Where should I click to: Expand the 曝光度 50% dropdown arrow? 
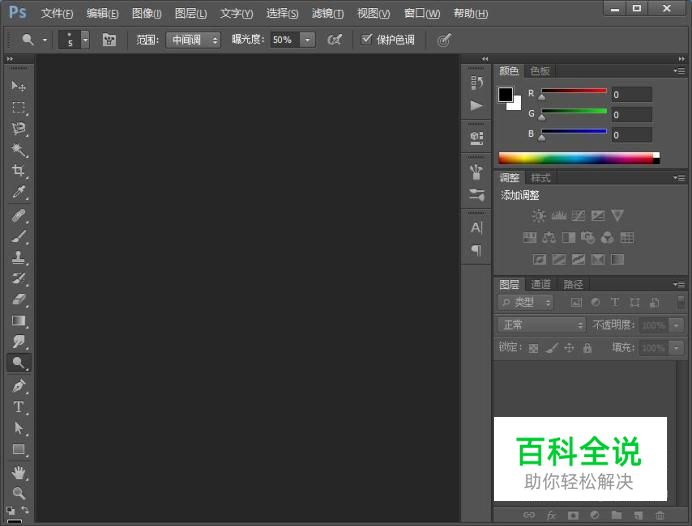coord(307,40)
